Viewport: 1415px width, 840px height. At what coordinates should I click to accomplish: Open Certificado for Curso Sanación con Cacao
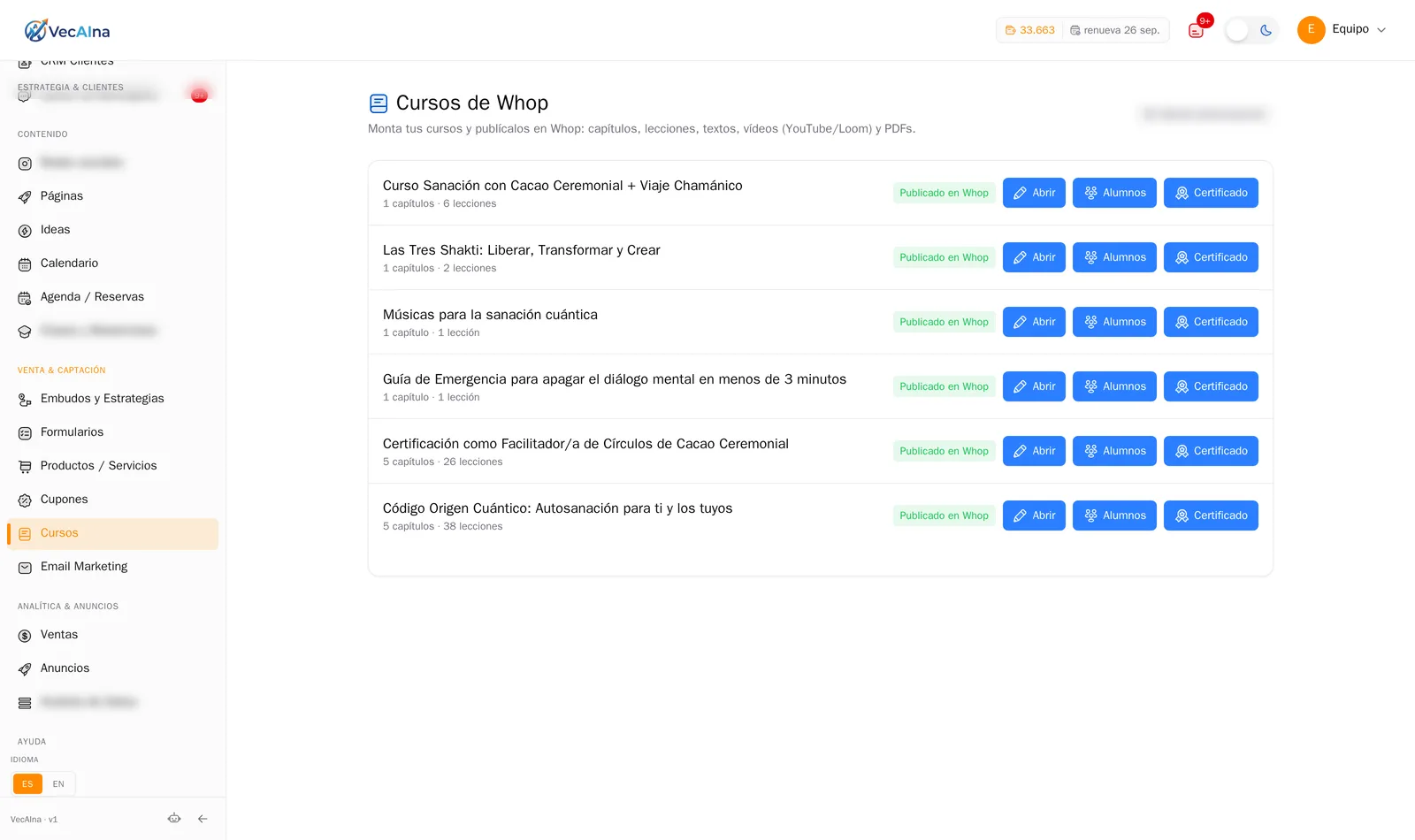pyautogui.click(x=1211, y=193)
